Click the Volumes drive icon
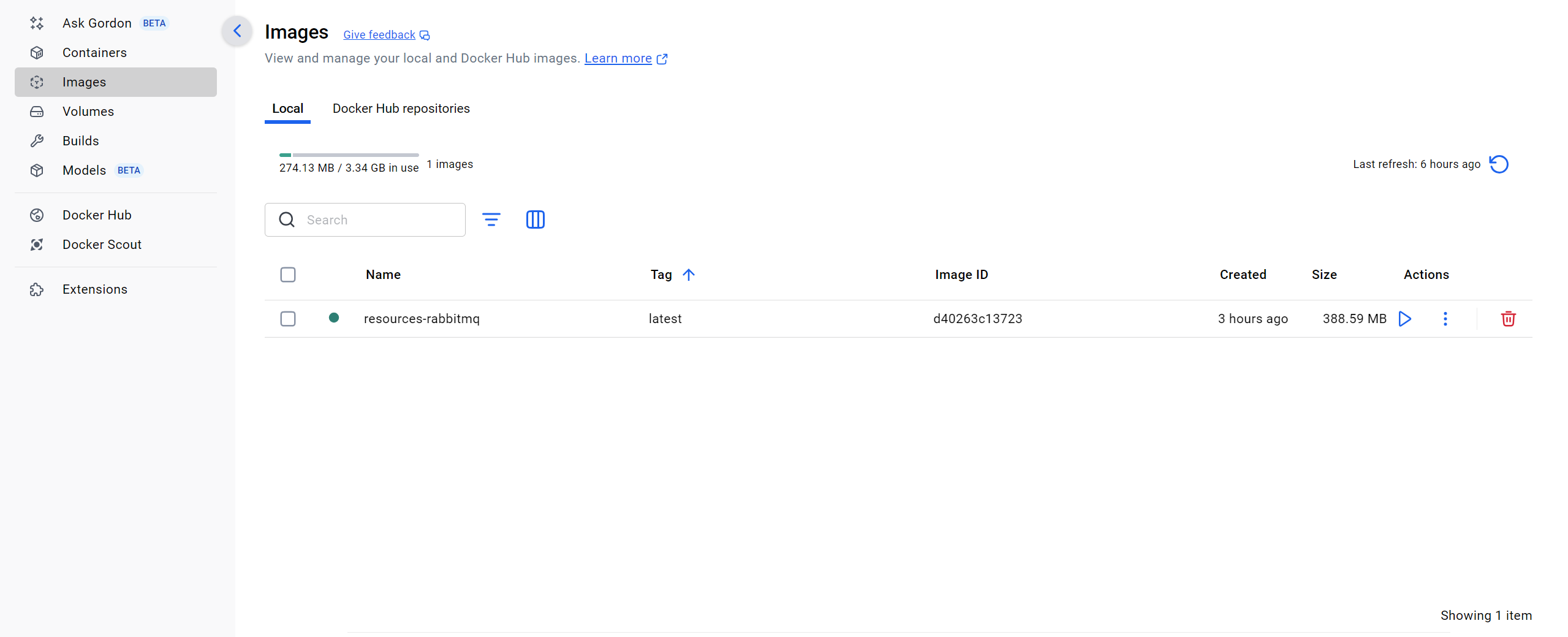 37,112
